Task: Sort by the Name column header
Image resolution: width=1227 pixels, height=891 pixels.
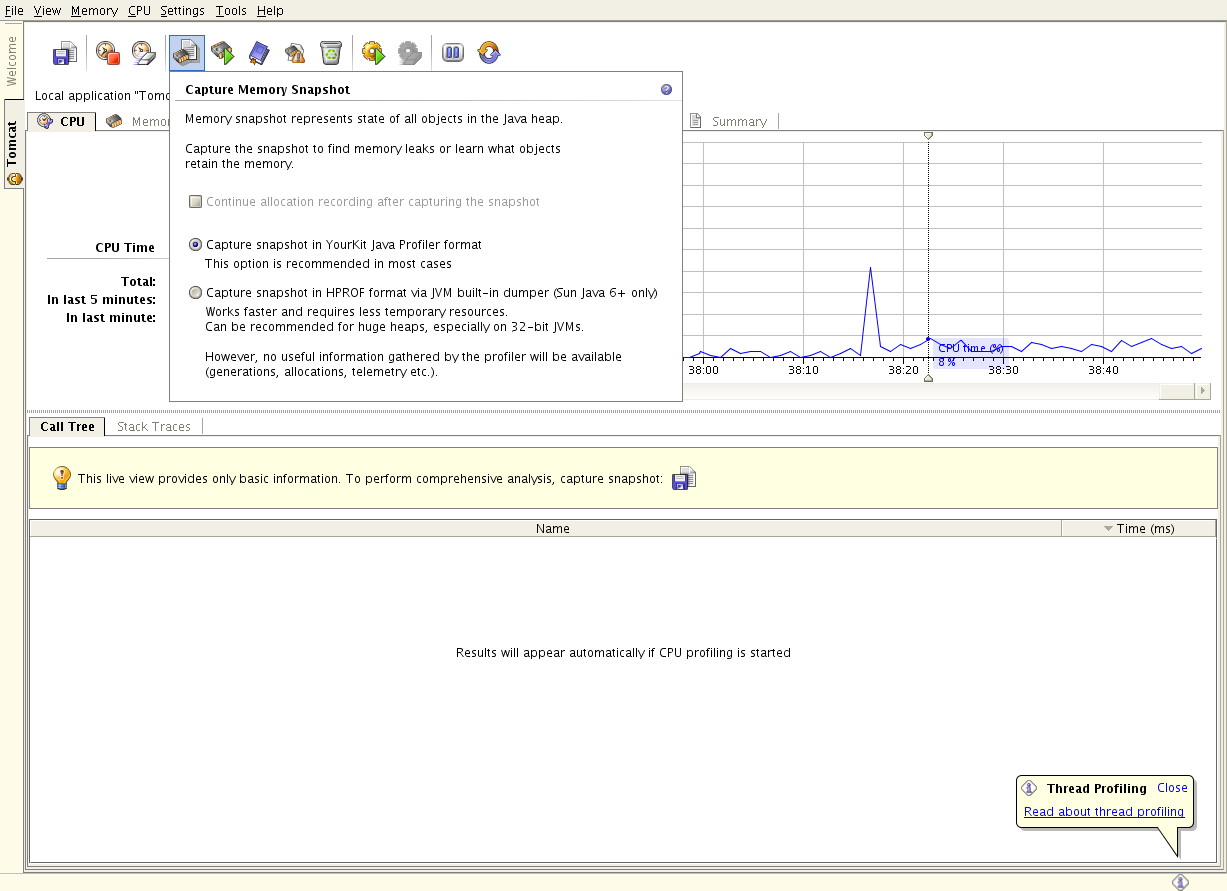Action: [x=546, y=528]
